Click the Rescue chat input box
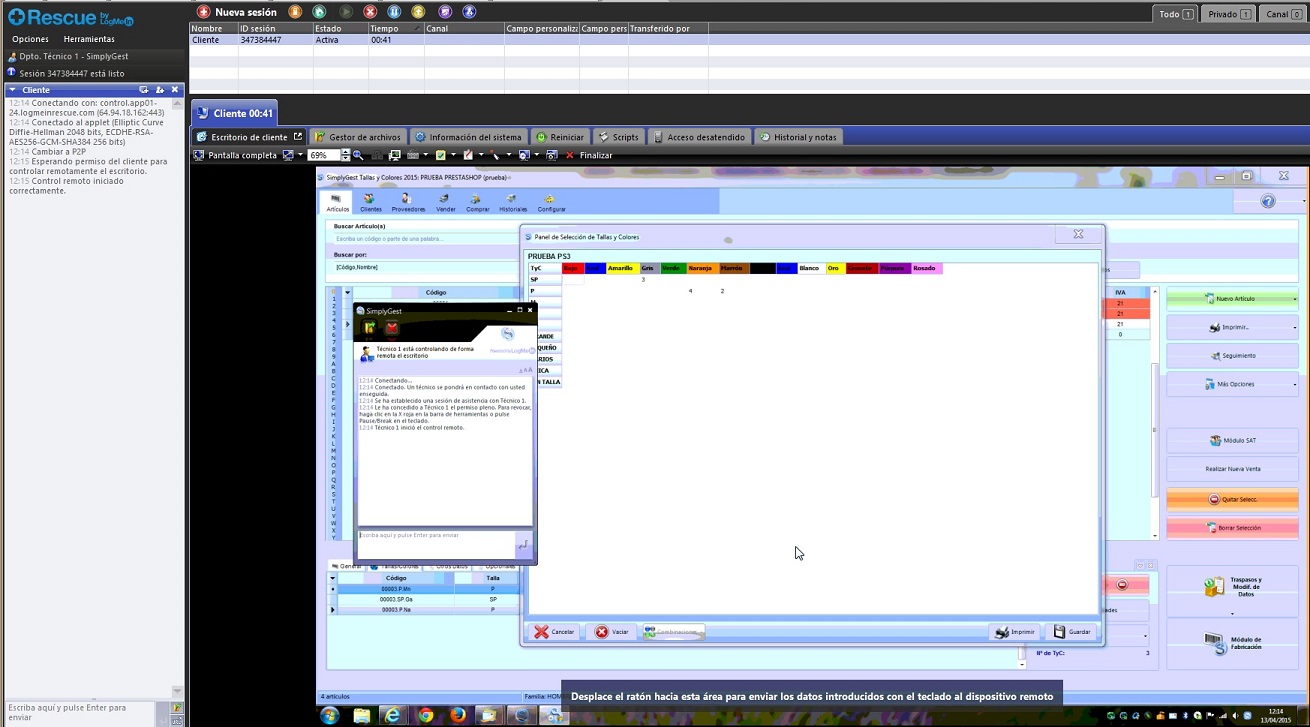1310x727 pixels. tap(81, 712)
